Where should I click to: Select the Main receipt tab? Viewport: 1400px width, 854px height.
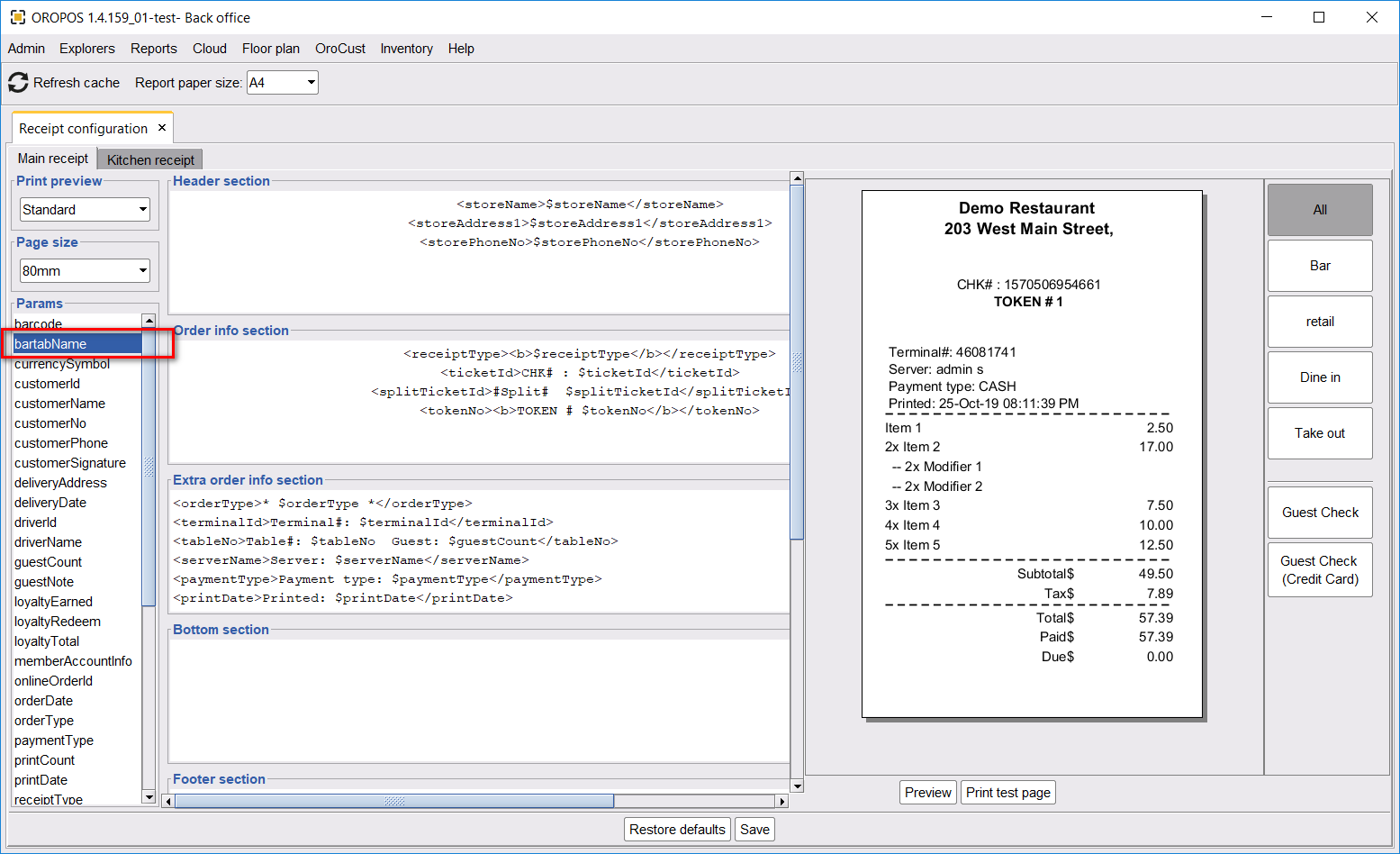[53, 159]
